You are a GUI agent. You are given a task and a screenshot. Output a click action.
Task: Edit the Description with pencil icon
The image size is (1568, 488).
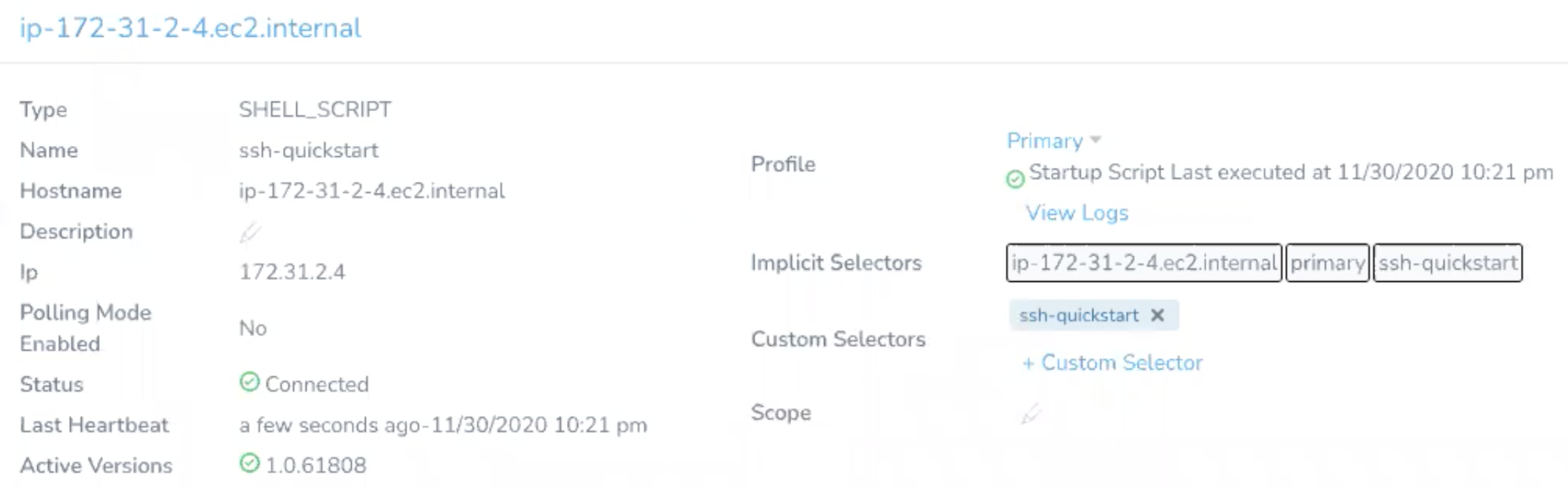[x=249, y=233]
